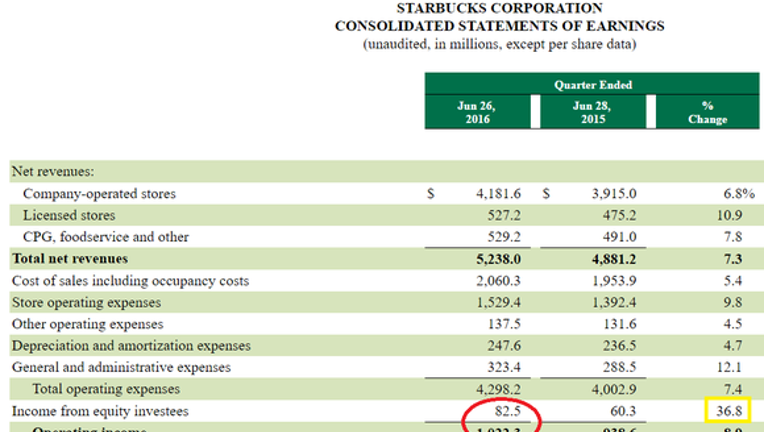Click the 247.6 value

[x=504, y=346]
